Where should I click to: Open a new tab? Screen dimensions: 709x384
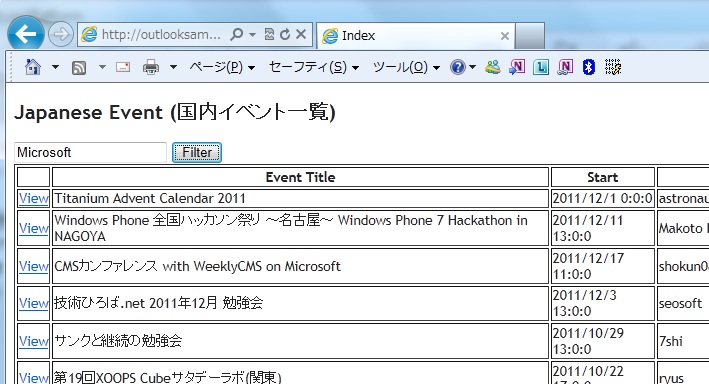click(529, 36)
